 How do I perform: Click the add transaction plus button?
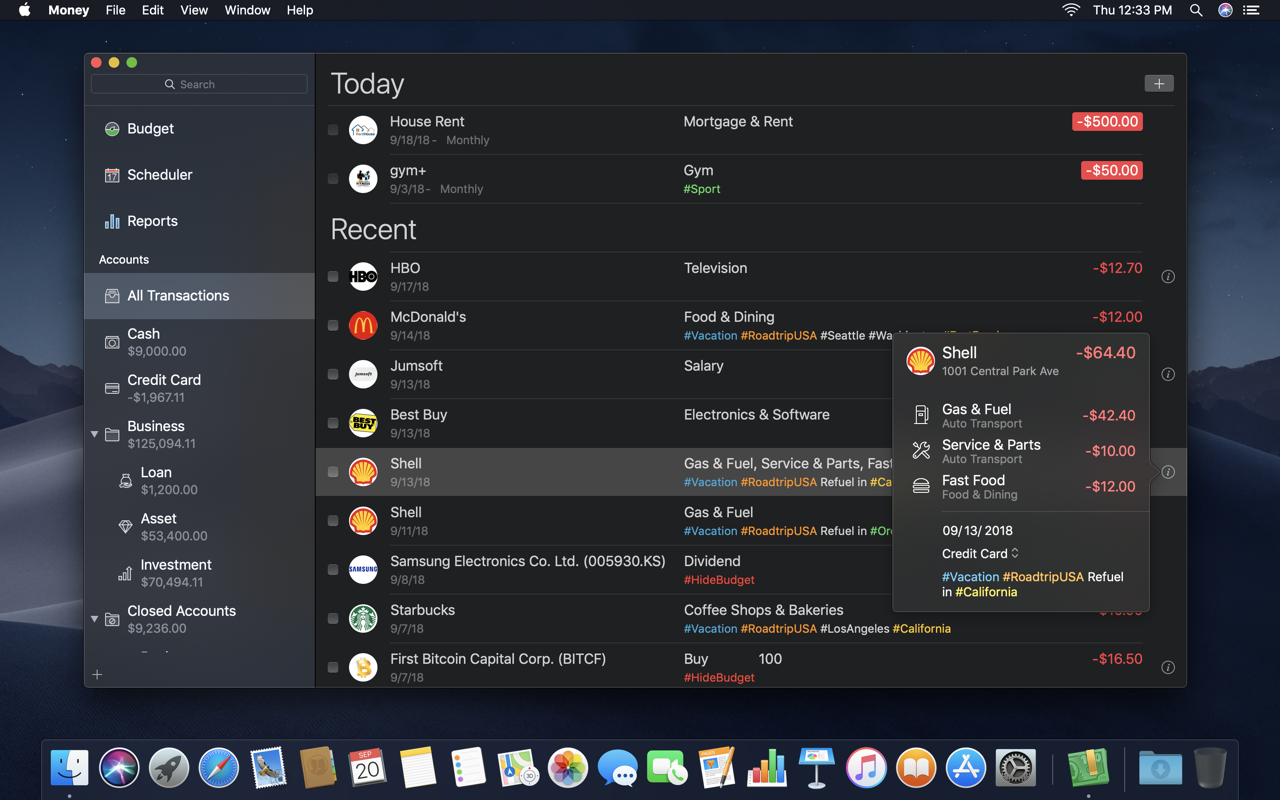tap(1159, 84)
